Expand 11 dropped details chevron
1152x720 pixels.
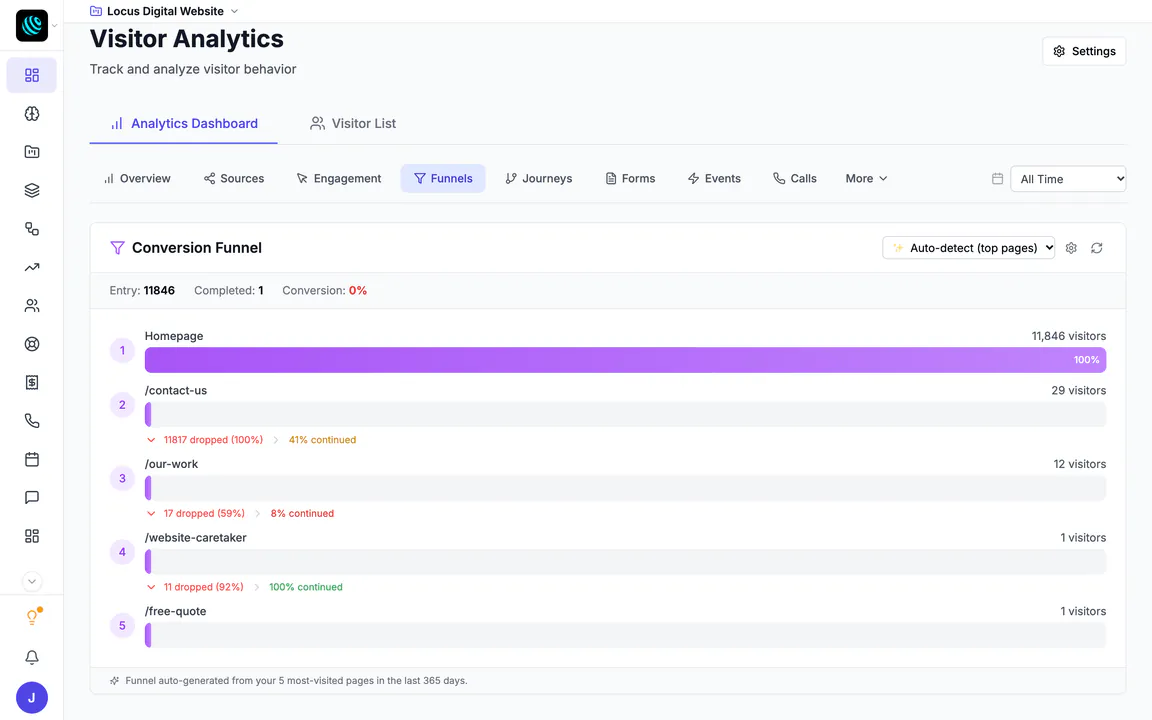151,587
